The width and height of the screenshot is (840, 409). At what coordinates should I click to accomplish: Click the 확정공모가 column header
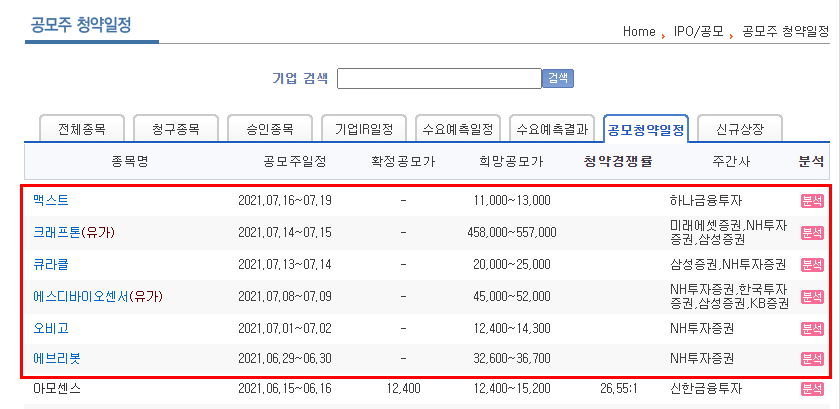[x=403, y=162]
